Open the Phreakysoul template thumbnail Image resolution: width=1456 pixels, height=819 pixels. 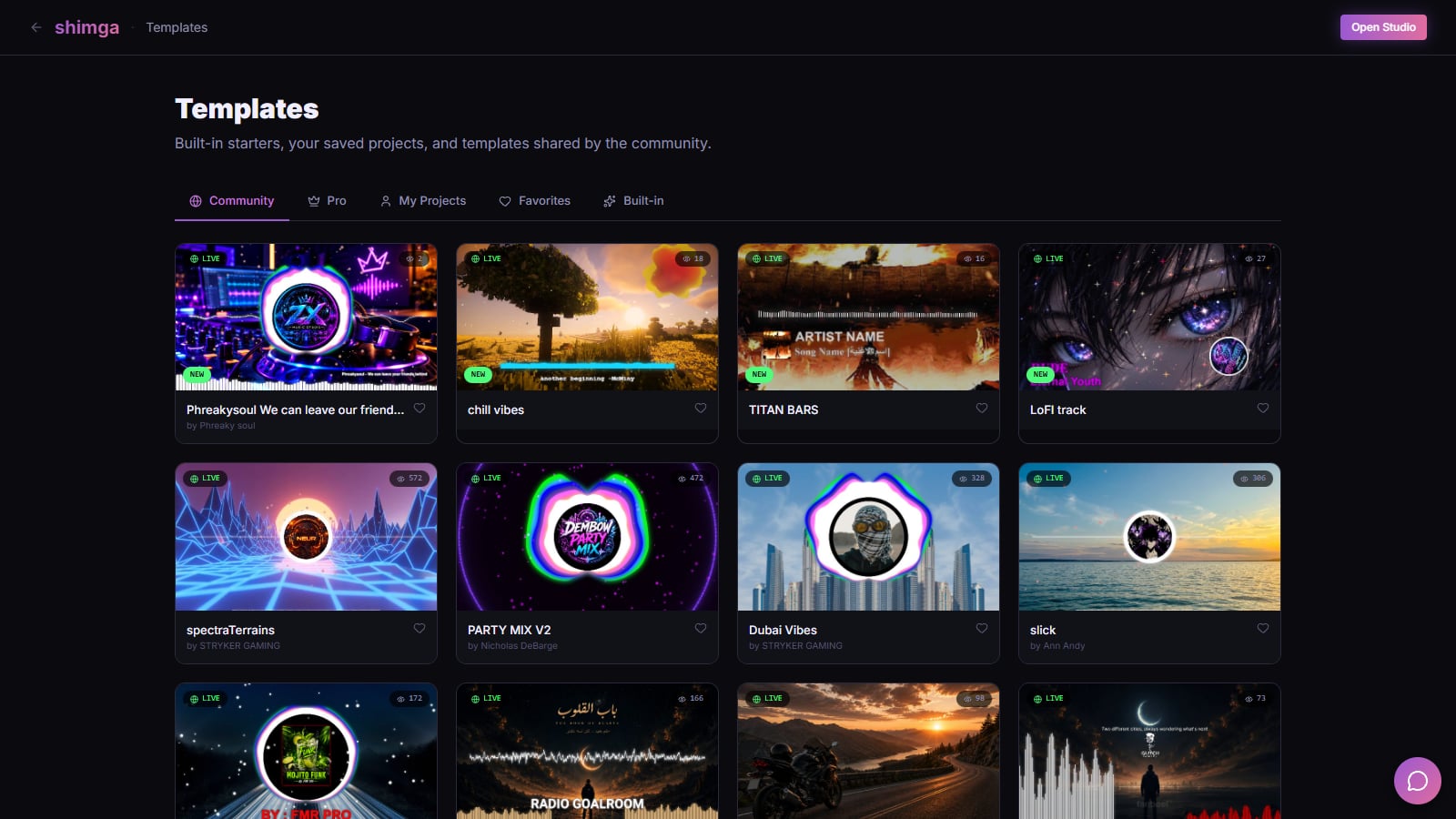pos(306,318)
